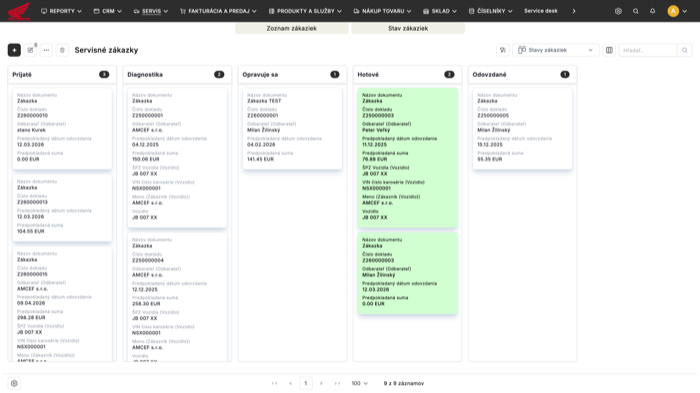Open Odovzdané card Z250000005
700x393 pixels.
pyautogui.click(x=522, y=129)
